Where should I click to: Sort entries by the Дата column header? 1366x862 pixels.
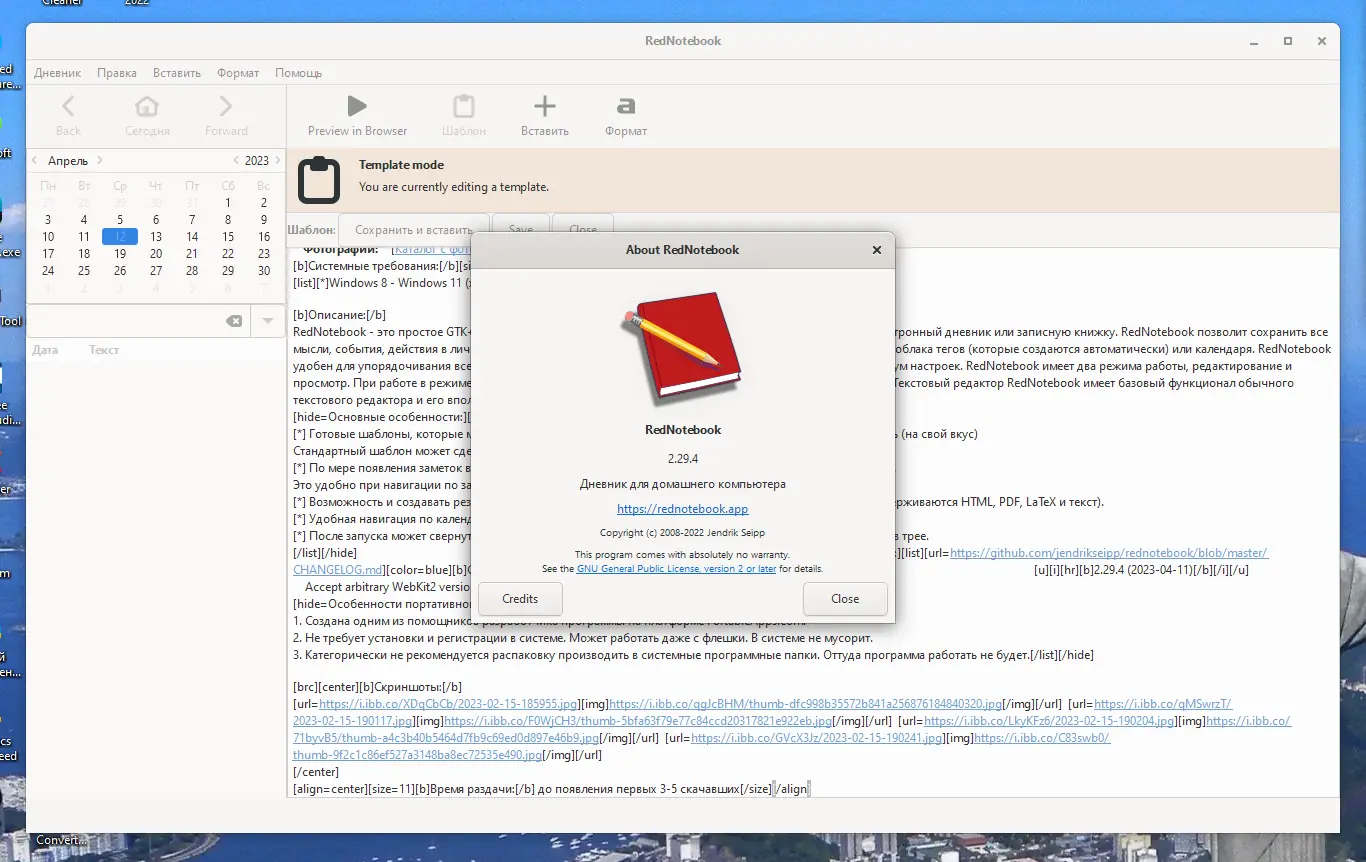point(45,350)
